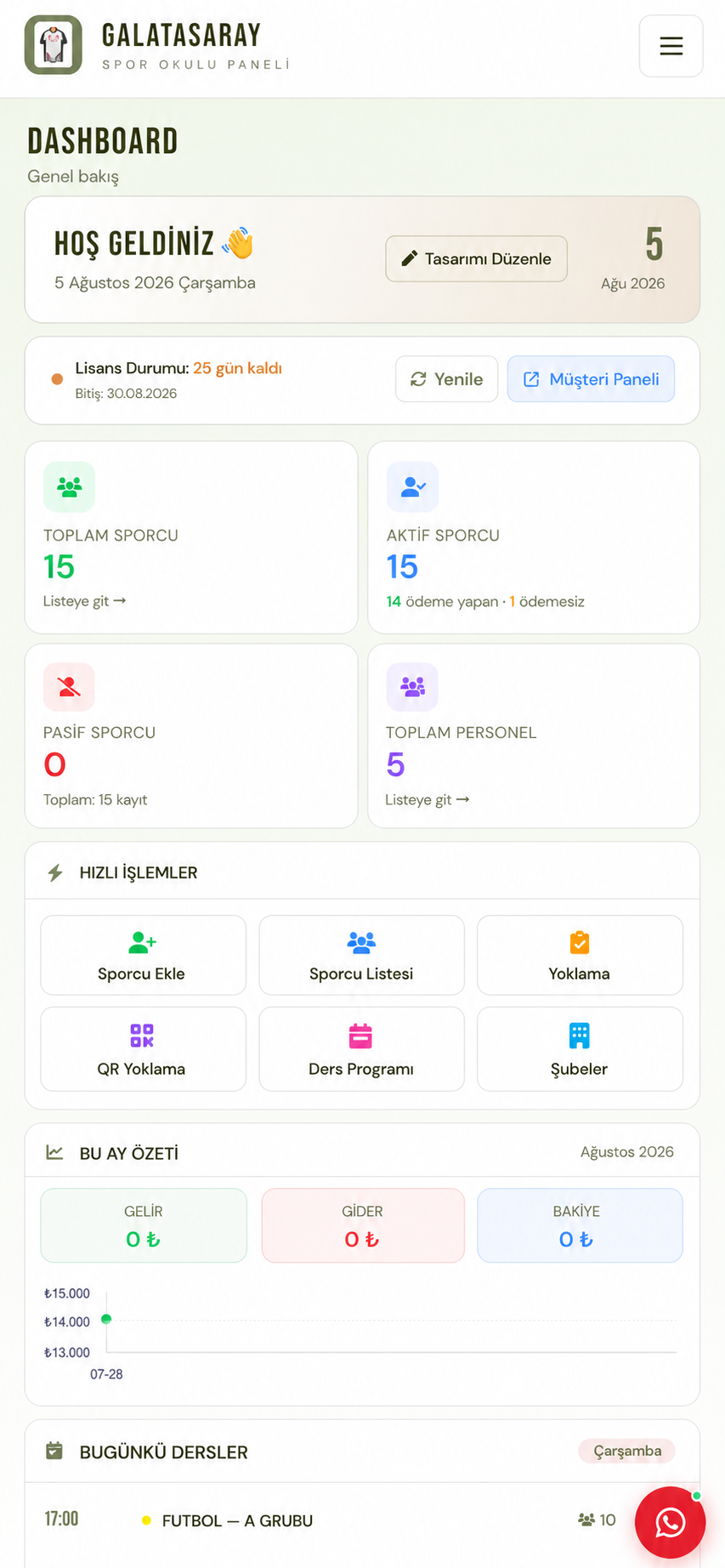Click the Gider summary card
725x1568 pixels.
click(363, 1225)
